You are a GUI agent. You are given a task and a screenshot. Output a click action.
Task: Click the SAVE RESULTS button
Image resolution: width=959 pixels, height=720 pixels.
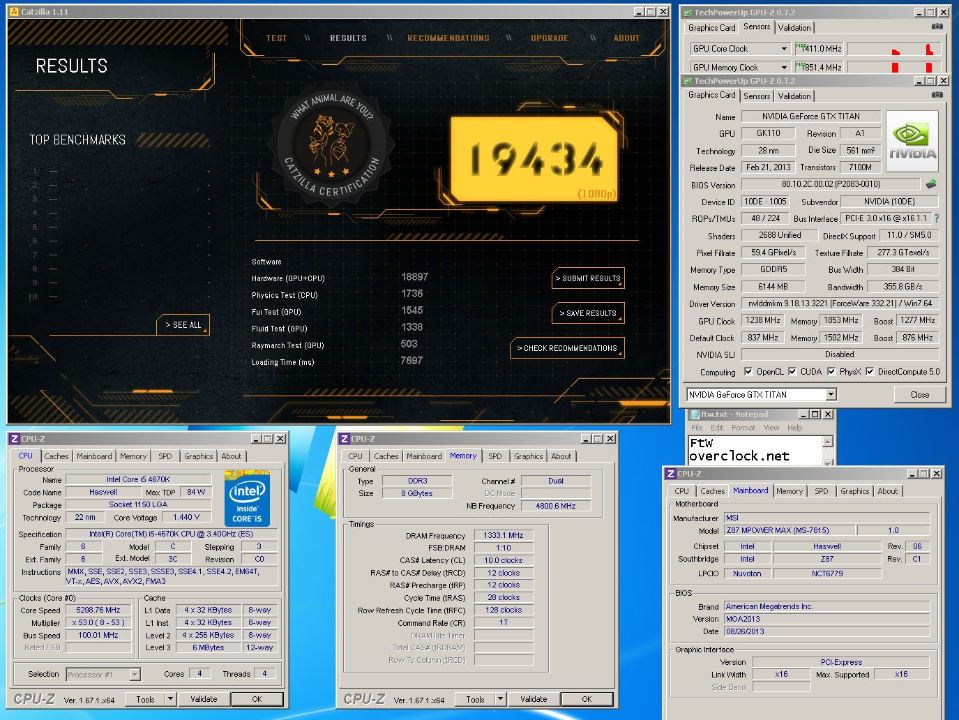pos(588,313)
